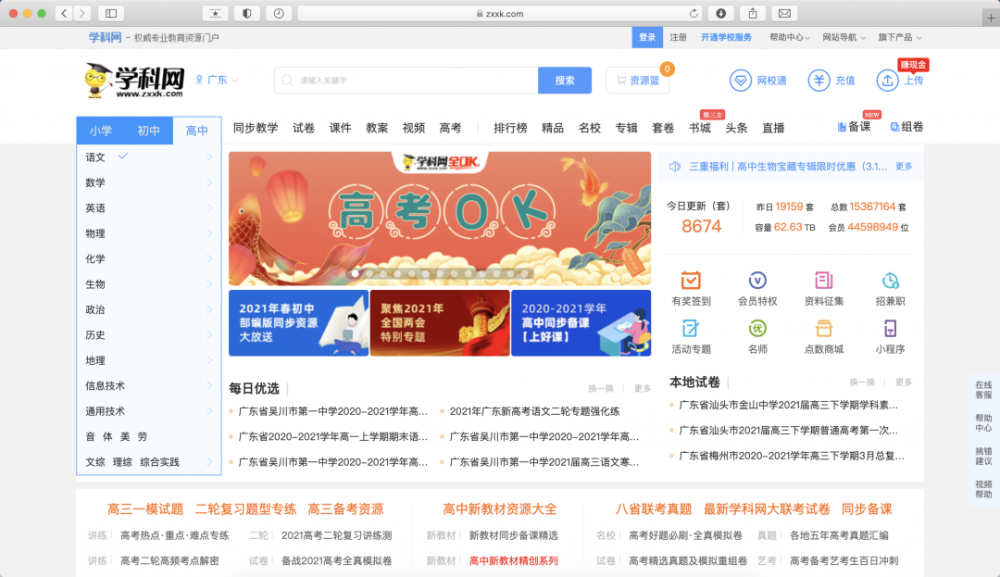This screenshot has height=577, width=1000.
Task: Click the blue 搜索 button
Action: (564, 80)
